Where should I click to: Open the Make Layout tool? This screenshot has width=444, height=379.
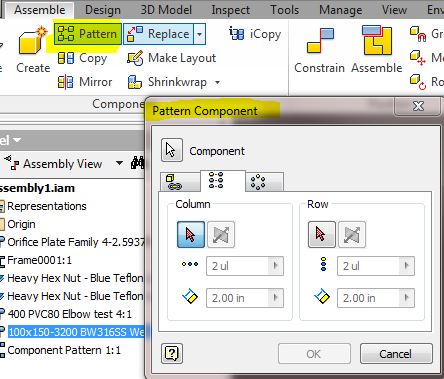coord(172,58)
